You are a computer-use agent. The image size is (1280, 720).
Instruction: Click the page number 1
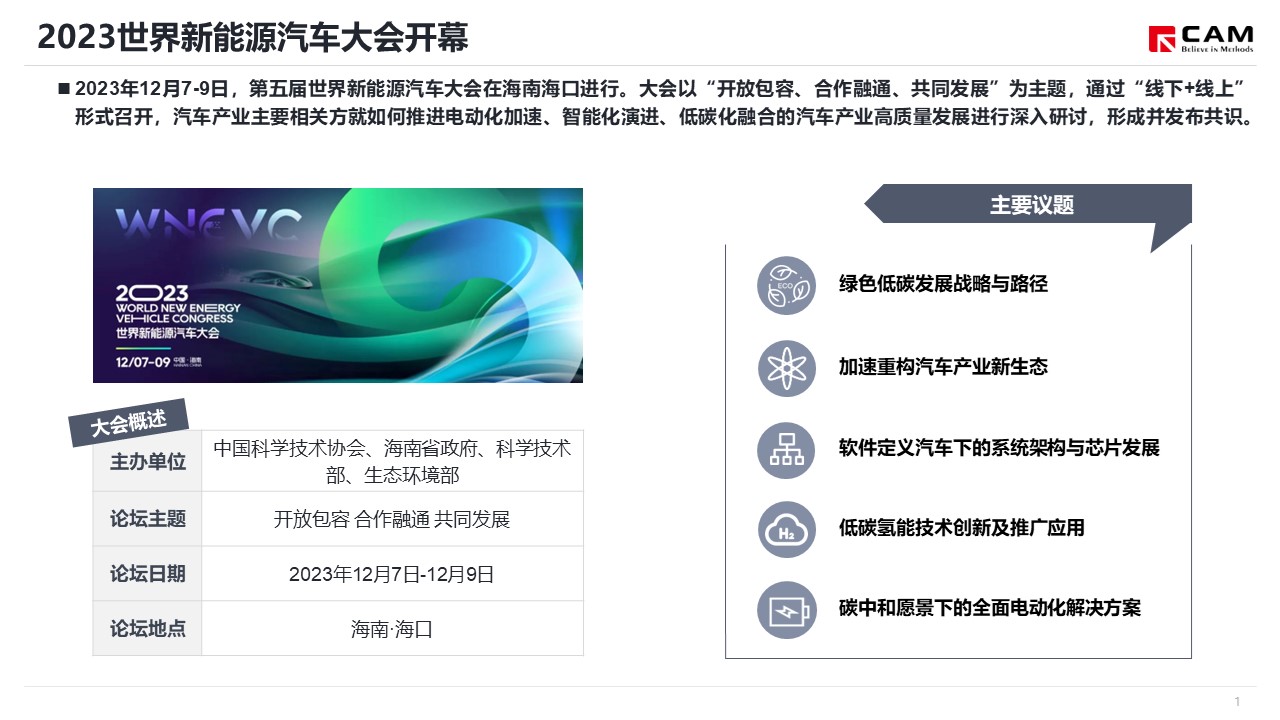tap(1237, 701)
